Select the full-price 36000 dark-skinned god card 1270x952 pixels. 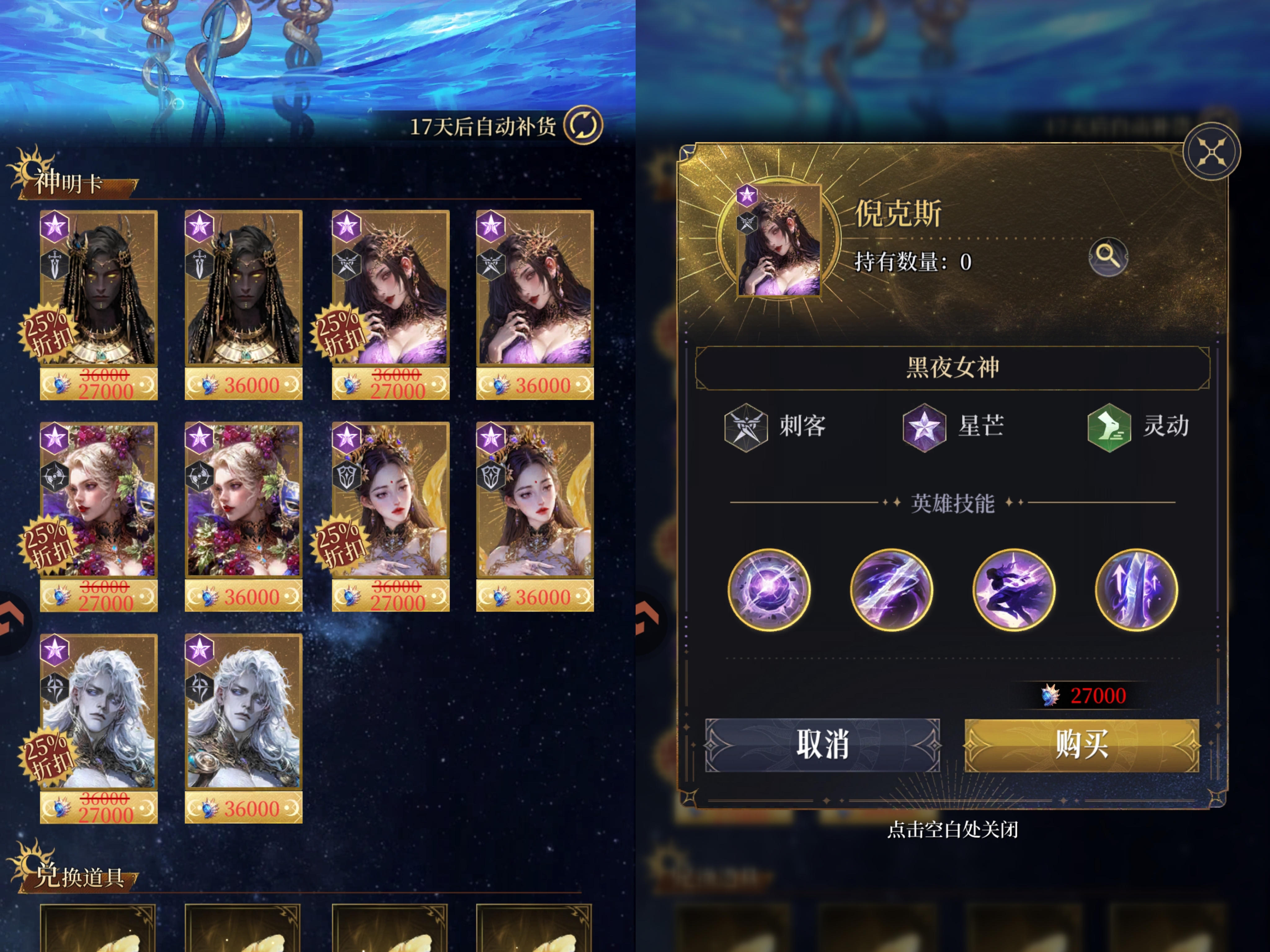243,305
